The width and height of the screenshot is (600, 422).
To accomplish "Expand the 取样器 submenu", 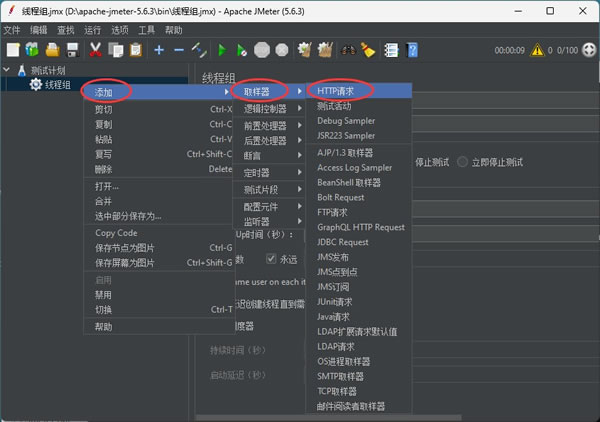I will pos(269,92).
